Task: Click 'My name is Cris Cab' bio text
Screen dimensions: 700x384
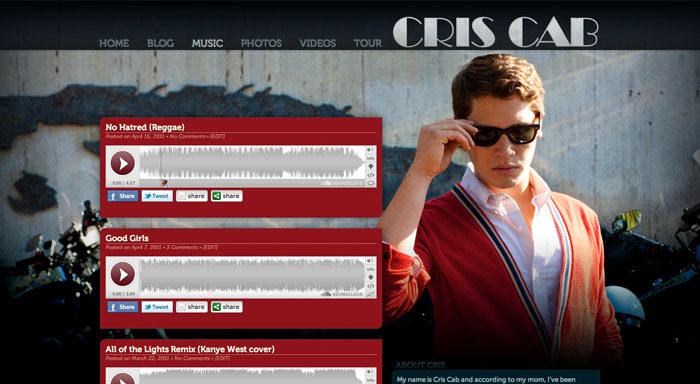Action: (x=486, y=380)
